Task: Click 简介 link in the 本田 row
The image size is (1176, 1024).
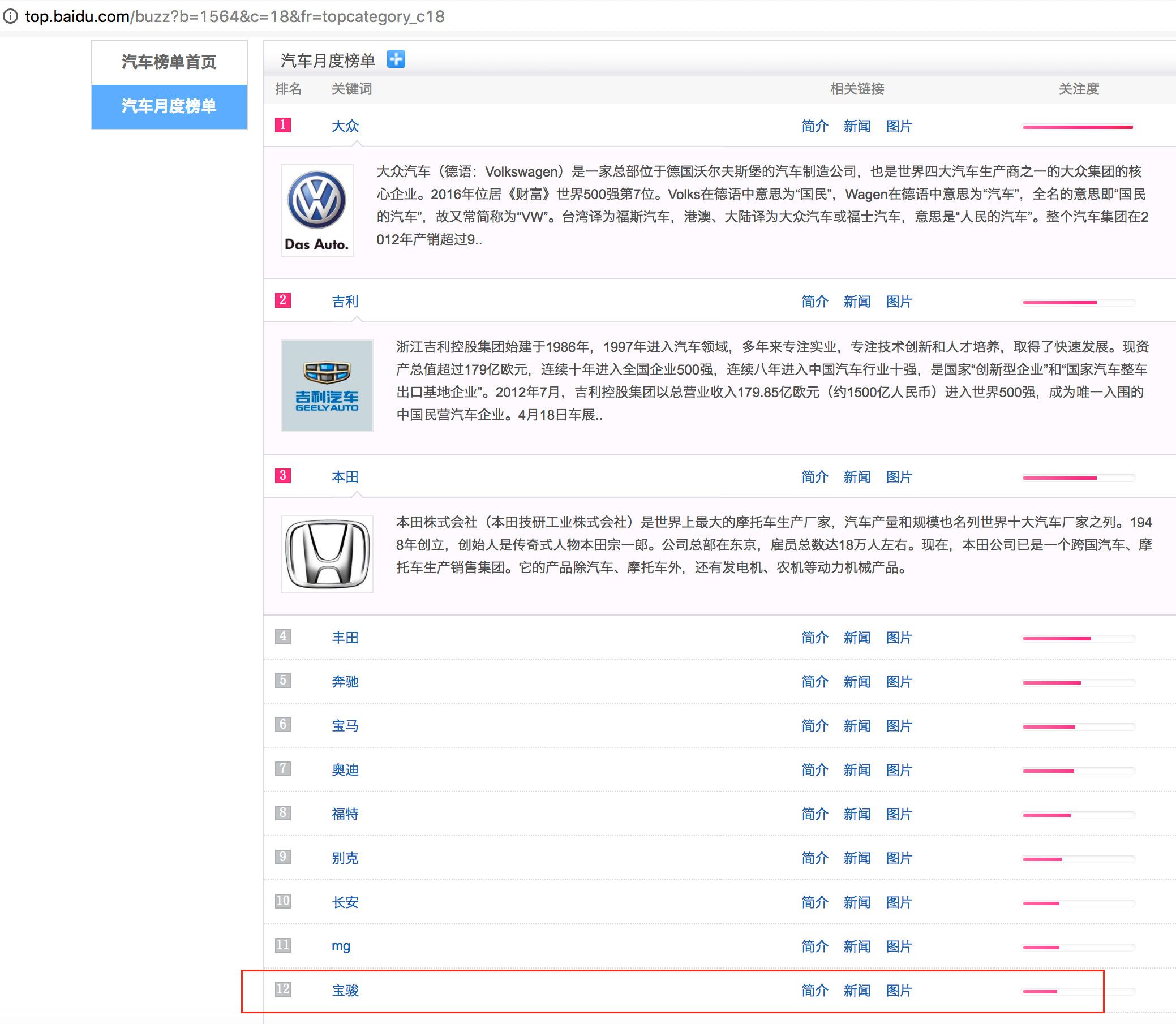Action: click(815, 477)
